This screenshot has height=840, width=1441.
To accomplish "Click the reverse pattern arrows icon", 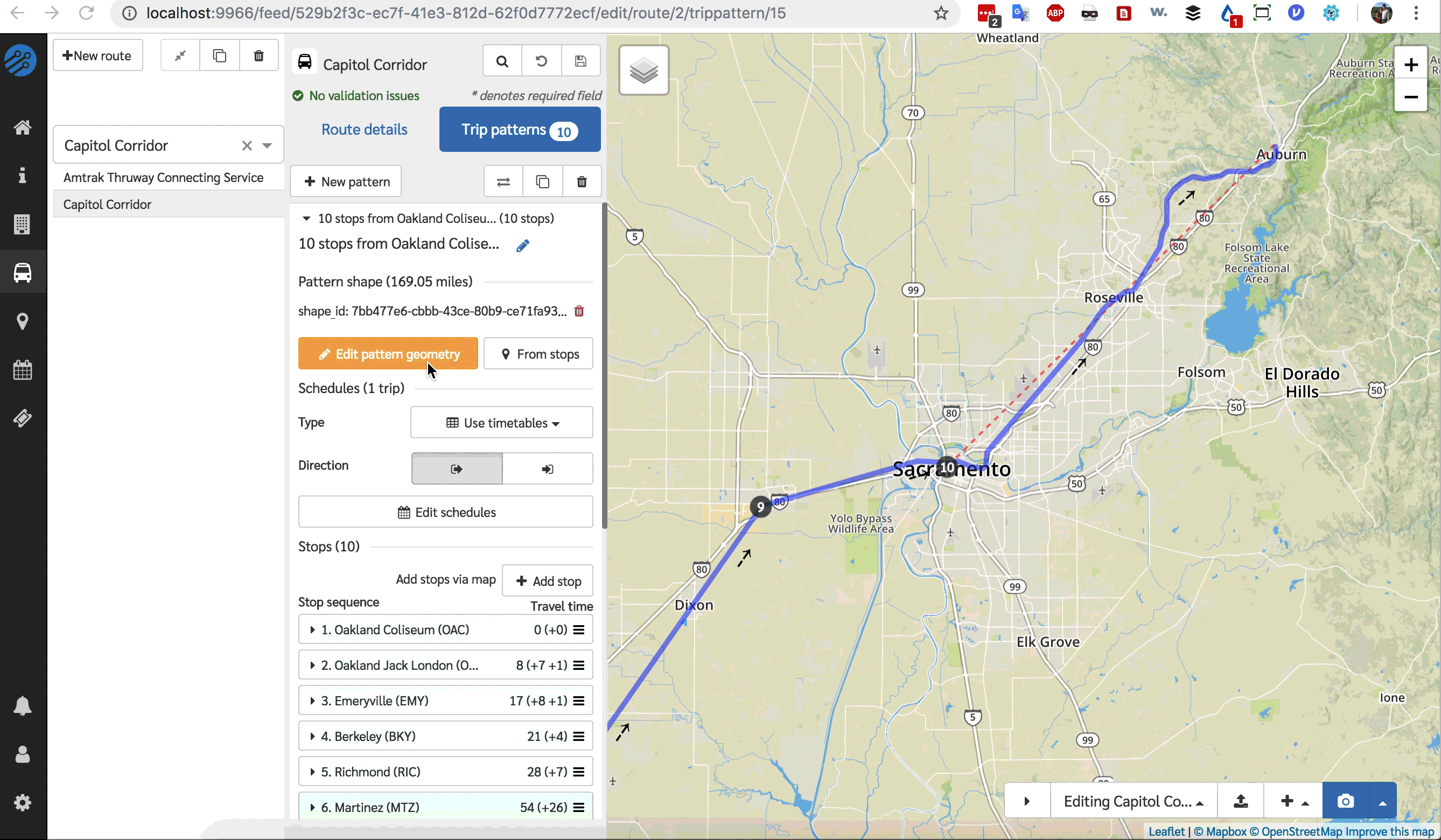I will 503,182.
